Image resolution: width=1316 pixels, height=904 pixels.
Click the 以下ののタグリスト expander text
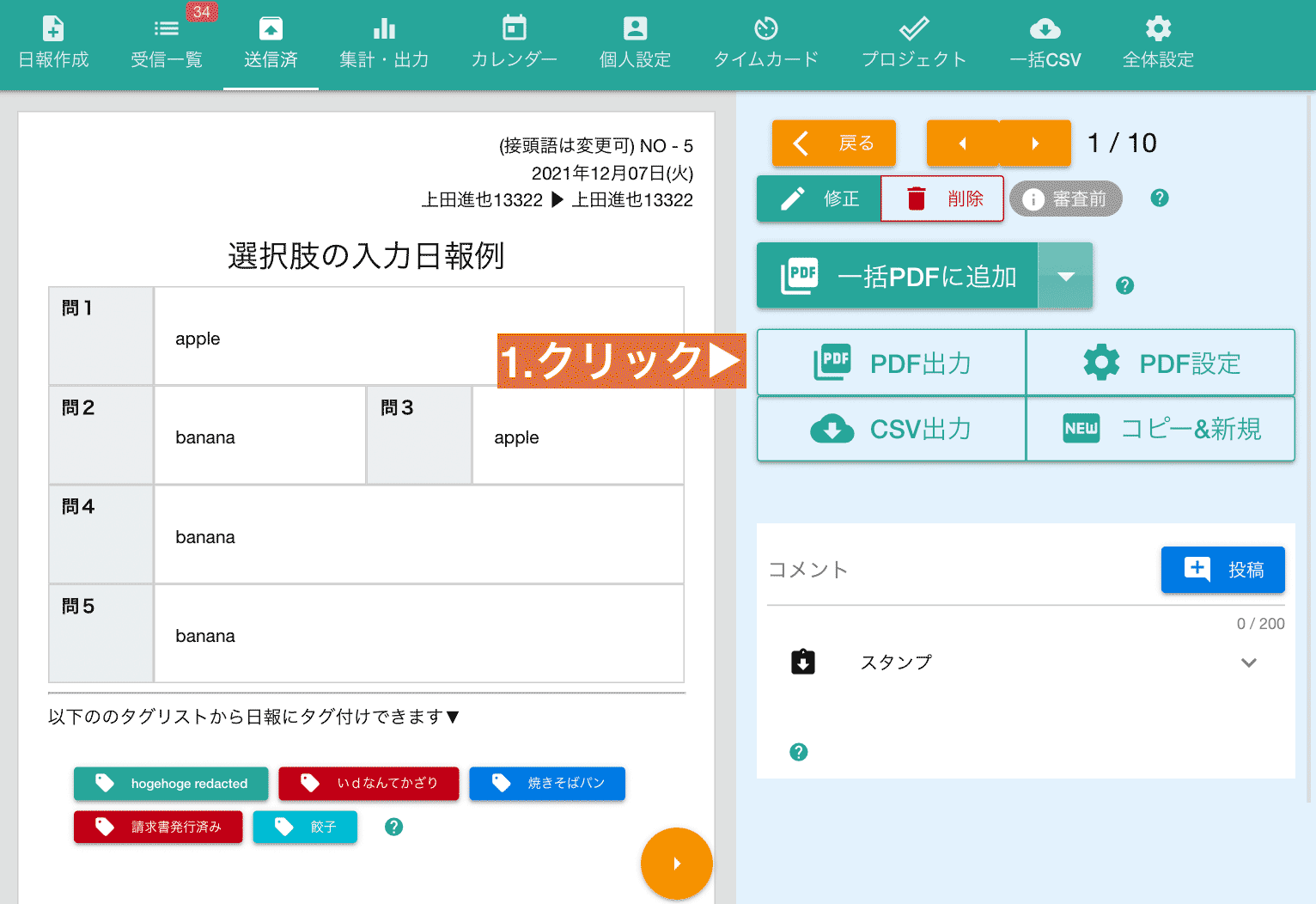254,717
